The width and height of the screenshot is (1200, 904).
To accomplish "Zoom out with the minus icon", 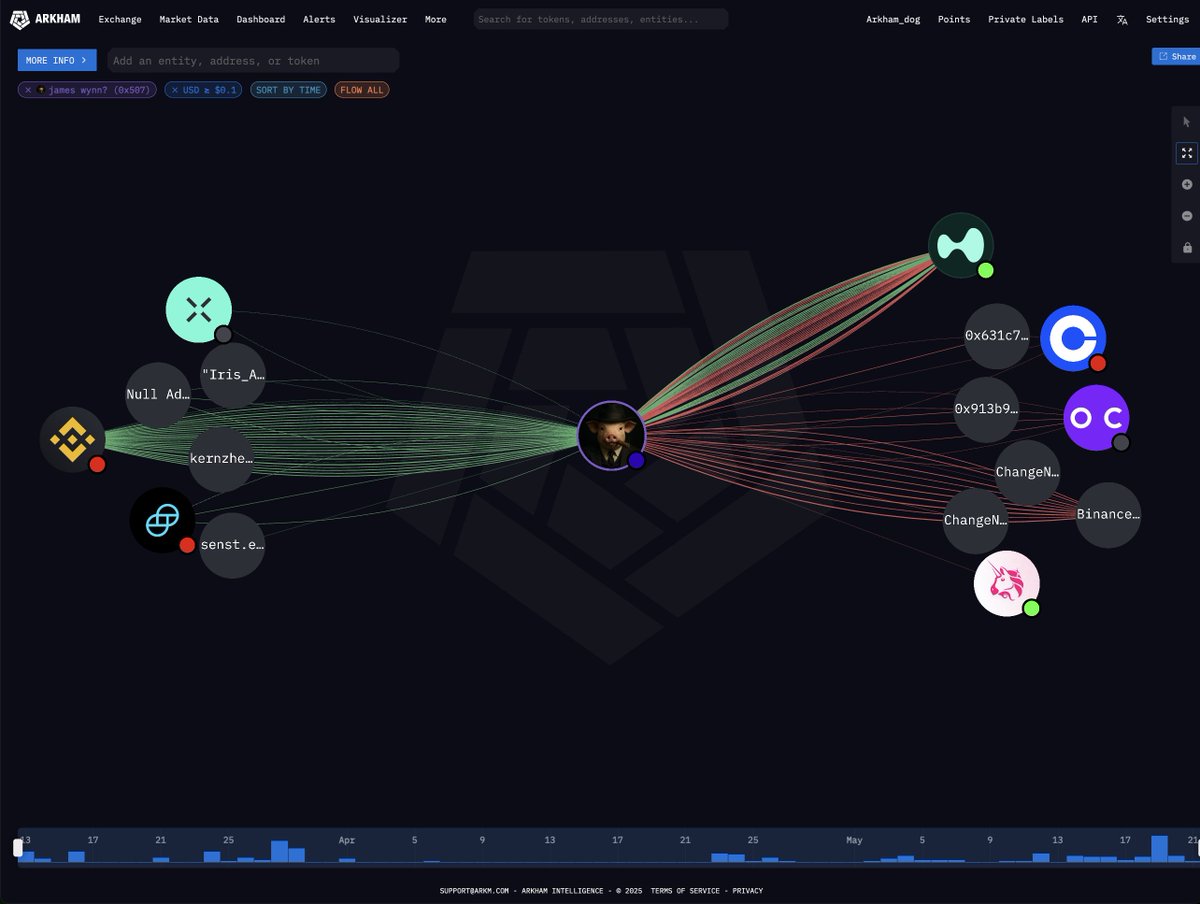I will (x=1187, y=216).
